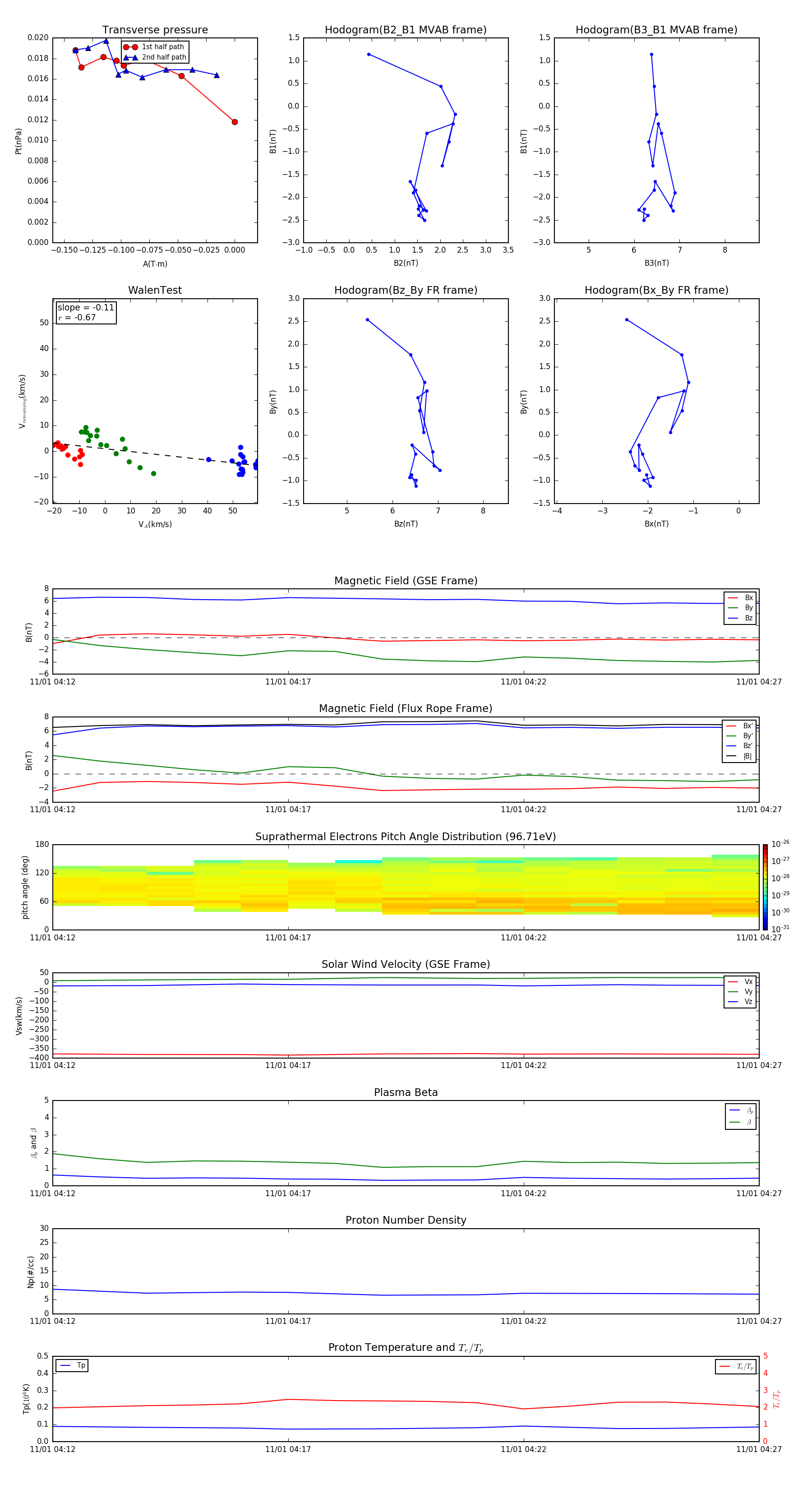Screen dimensions: 812x1489
Task: Click the 'Pt(nPa)' y-axis label
Action: [x=18, y=141]
